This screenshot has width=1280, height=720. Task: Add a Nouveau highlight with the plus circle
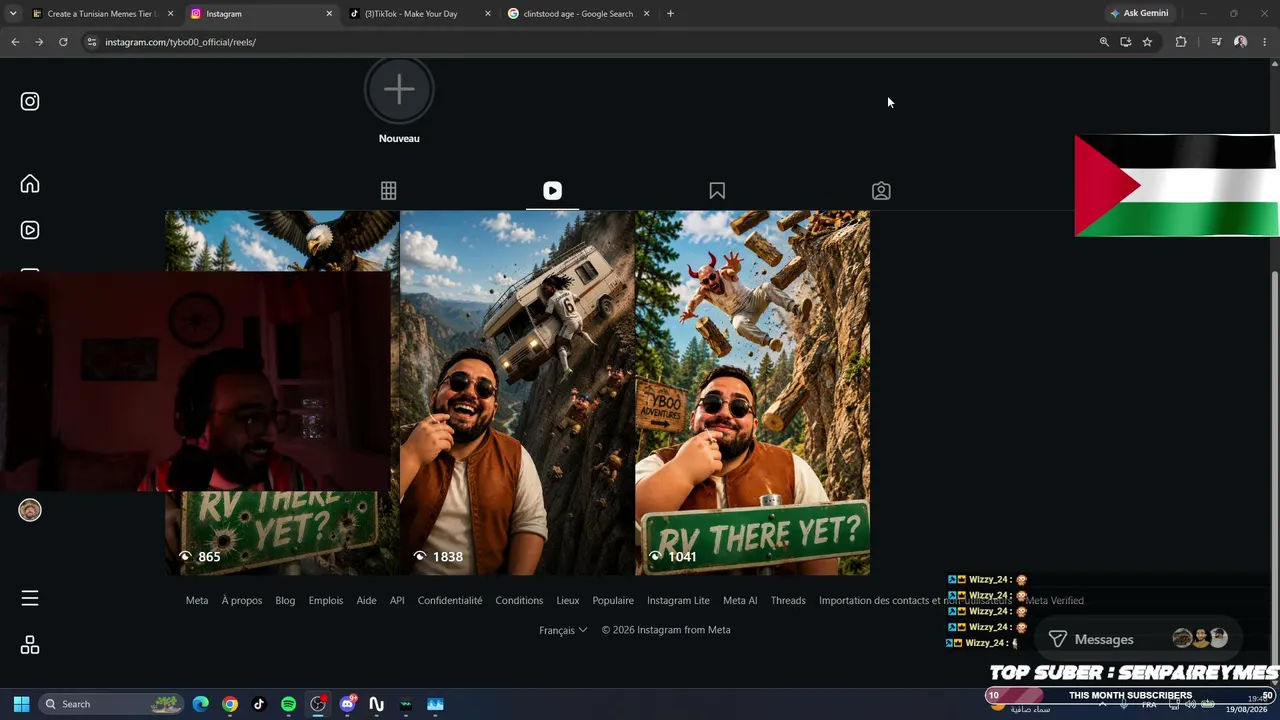pyautogui.click(x=399, y=90)
